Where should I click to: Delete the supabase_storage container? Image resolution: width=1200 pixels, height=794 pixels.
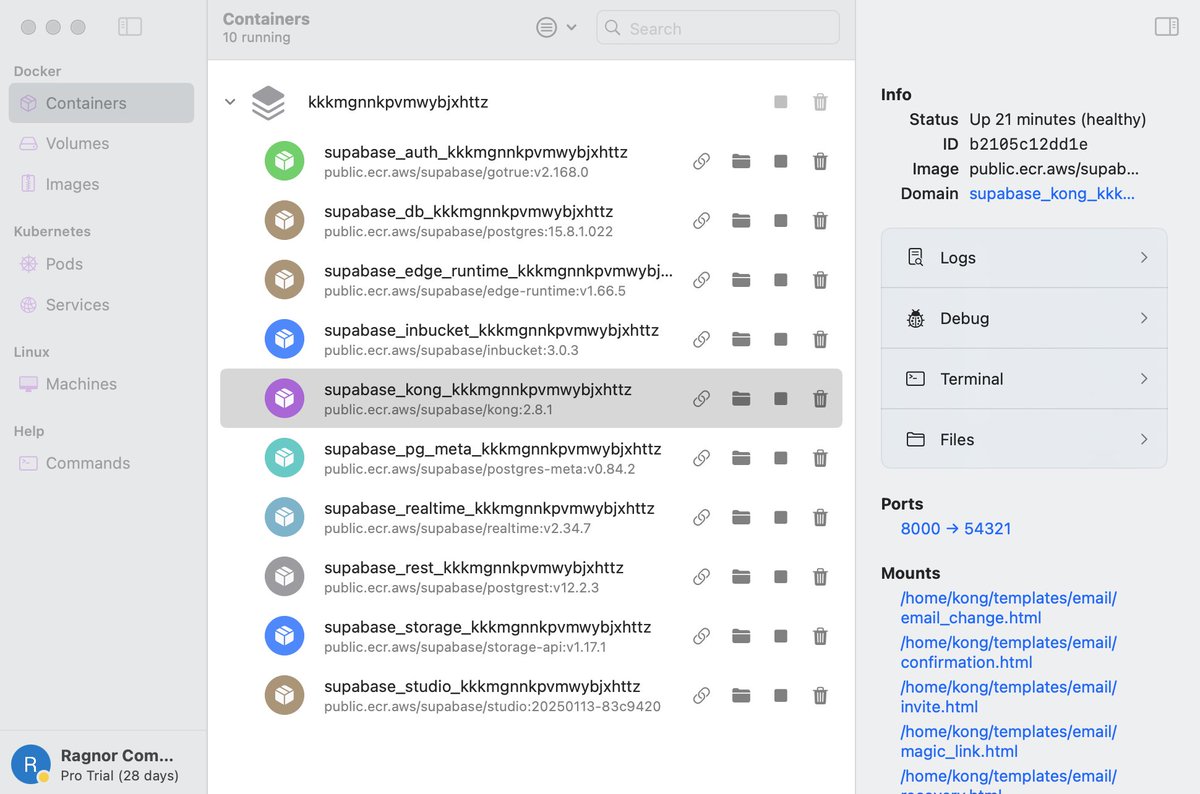[820, 636]
